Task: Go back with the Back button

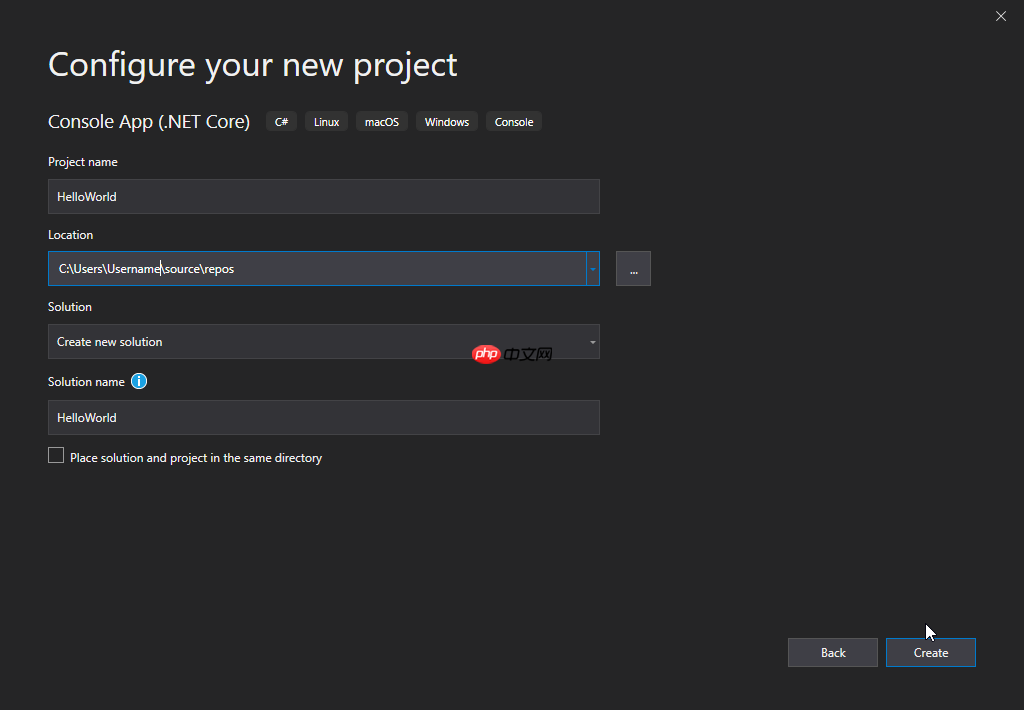Action: point(833,653)
